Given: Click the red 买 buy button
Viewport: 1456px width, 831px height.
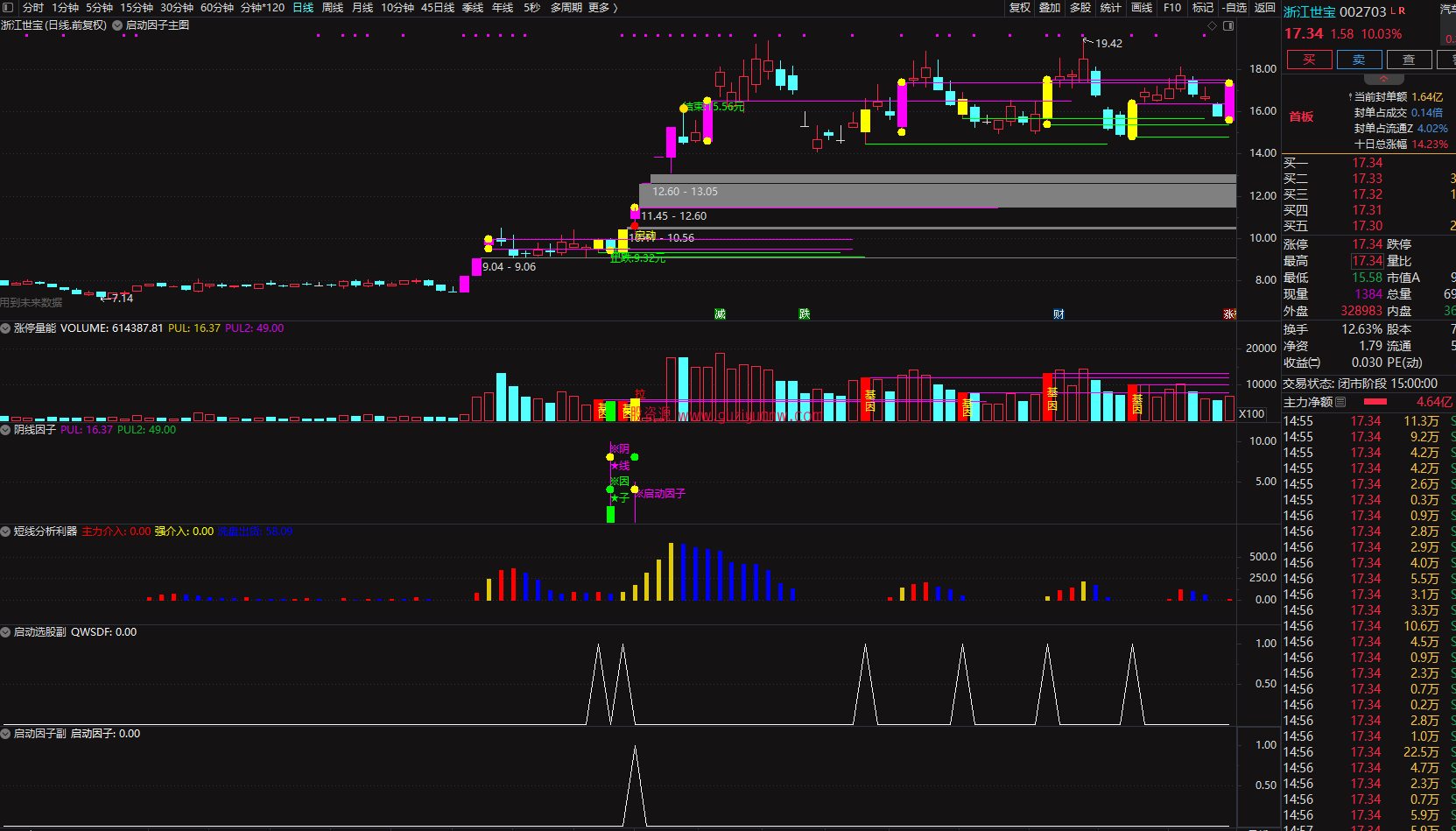Looking at the screenshot, I should pyautogui.click(x=1309, y=60).
